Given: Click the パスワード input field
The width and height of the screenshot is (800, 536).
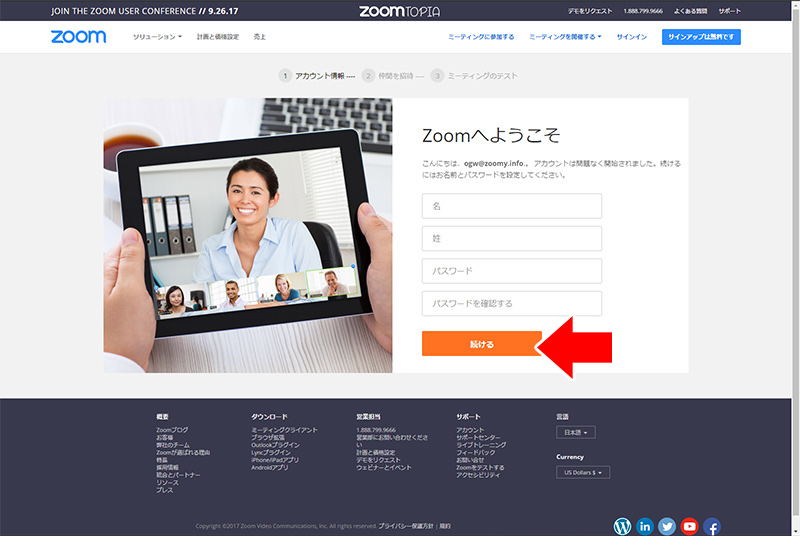Looking at the screenshot, I should (512, 271).
